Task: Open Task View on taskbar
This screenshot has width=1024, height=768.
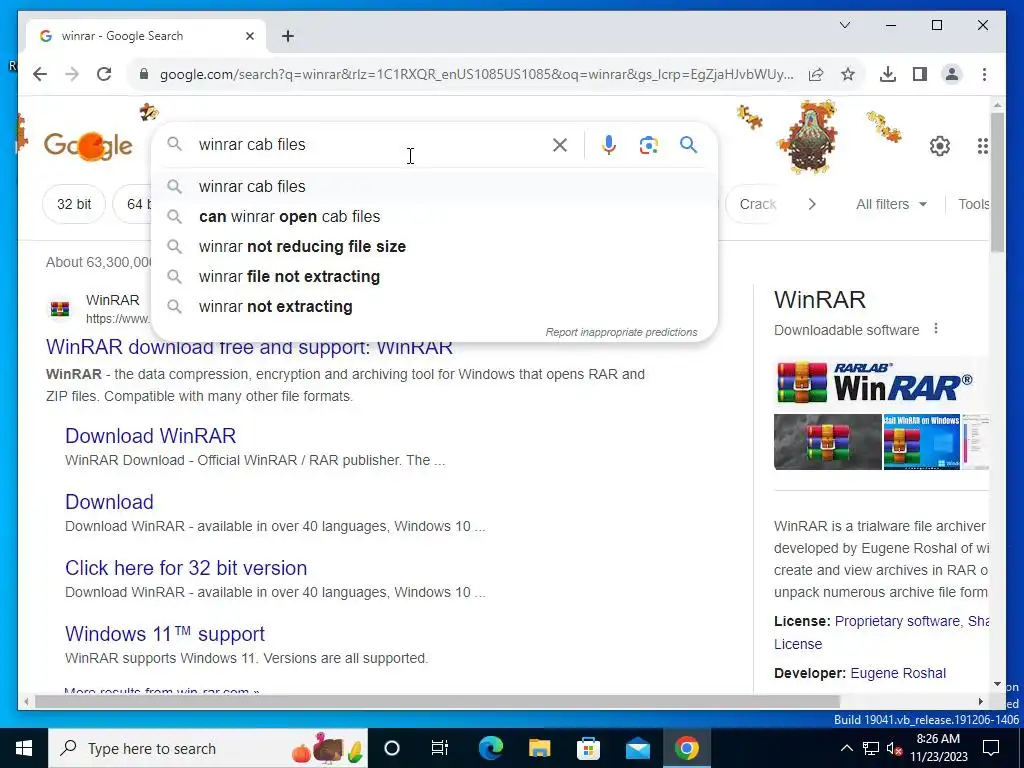Action: [x=440, y=748]
